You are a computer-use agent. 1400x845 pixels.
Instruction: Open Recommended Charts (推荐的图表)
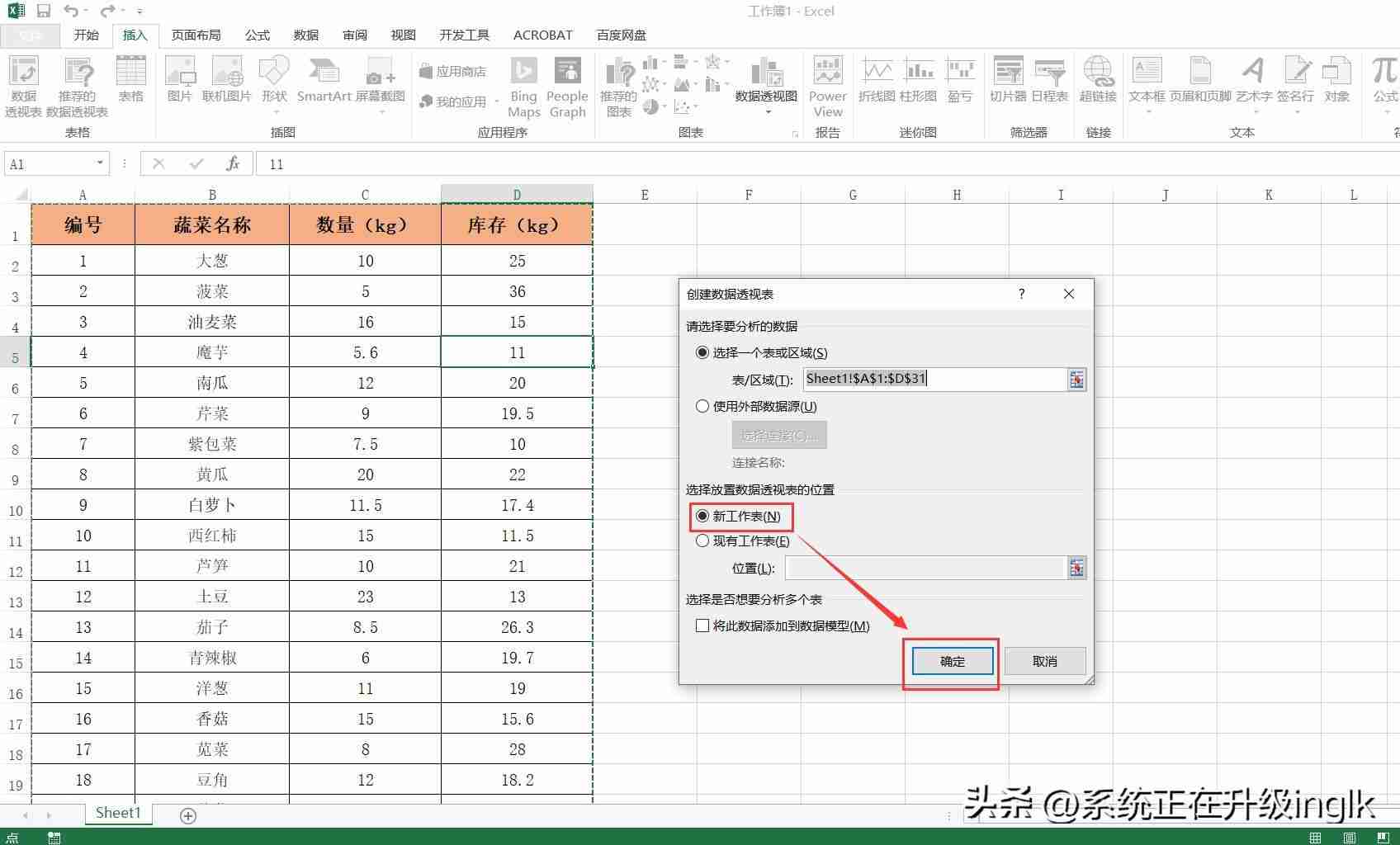[618, 87]
